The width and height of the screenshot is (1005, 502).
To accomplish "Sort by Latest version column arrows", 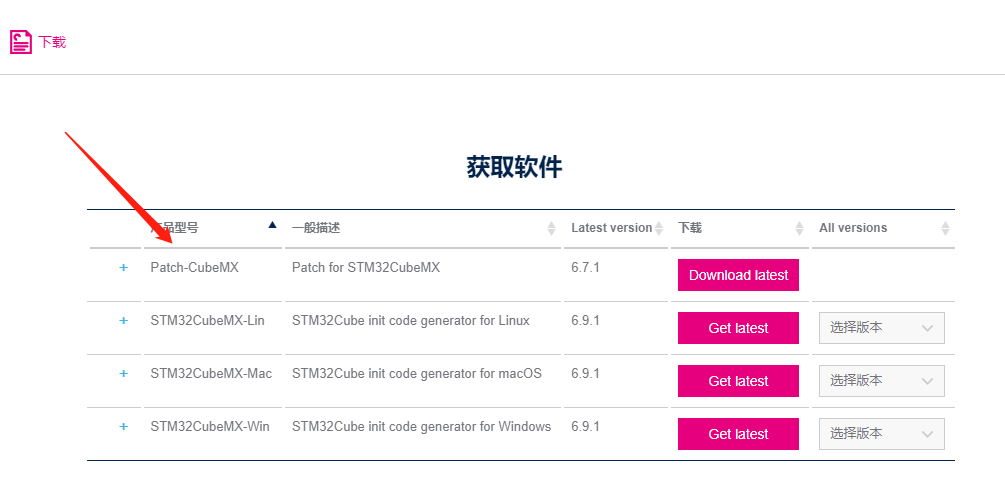I will point(658,228).
